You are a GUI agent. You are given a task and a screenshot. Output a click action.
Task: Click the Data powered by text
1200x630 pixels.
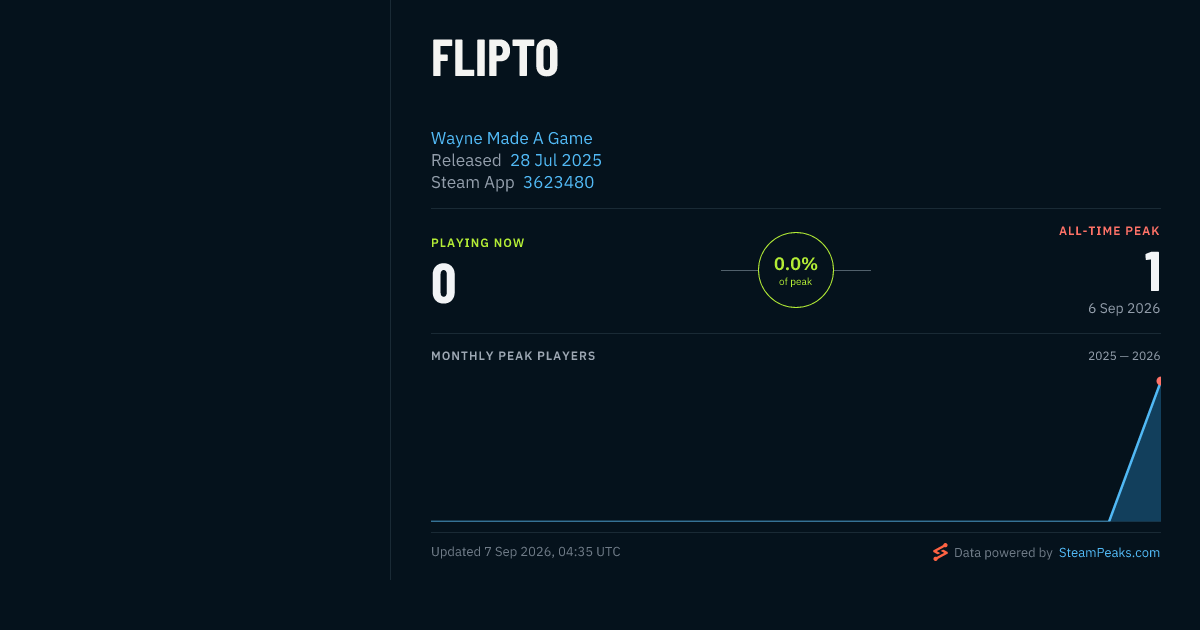(1003, 552)
